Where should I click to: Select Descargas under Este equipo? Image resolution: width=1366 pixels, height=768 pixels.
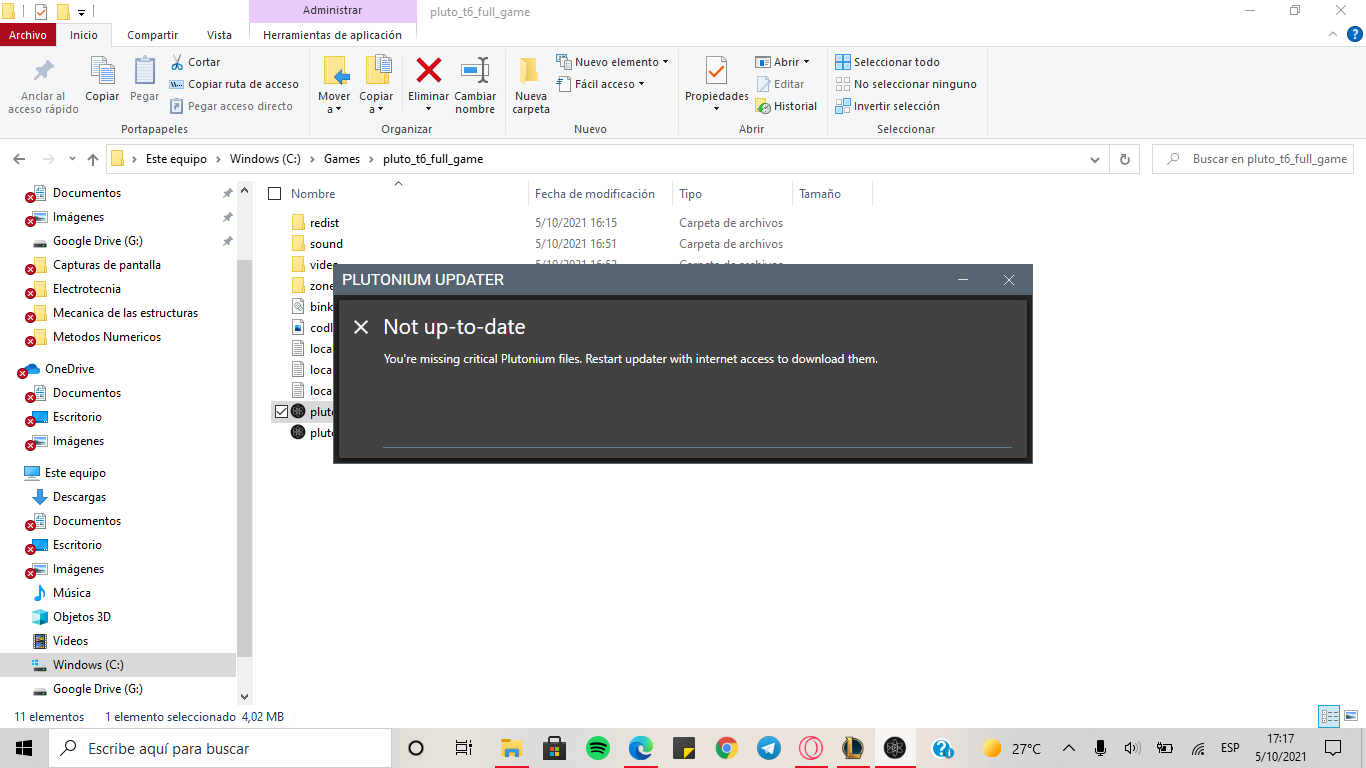click(79, 497)
